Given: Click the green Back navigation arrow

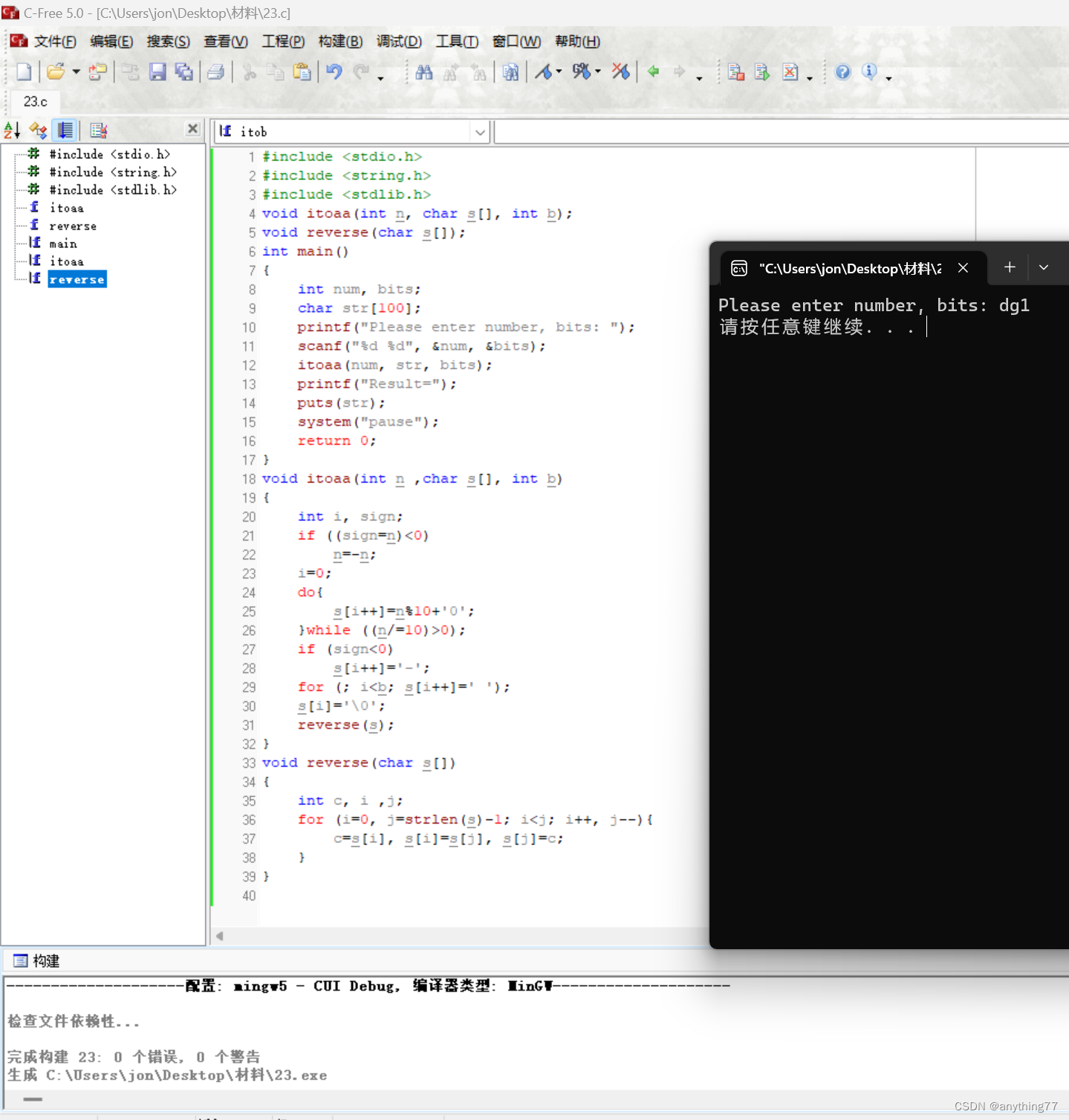Looking at the screenshot, I should (x=653, y=71).
